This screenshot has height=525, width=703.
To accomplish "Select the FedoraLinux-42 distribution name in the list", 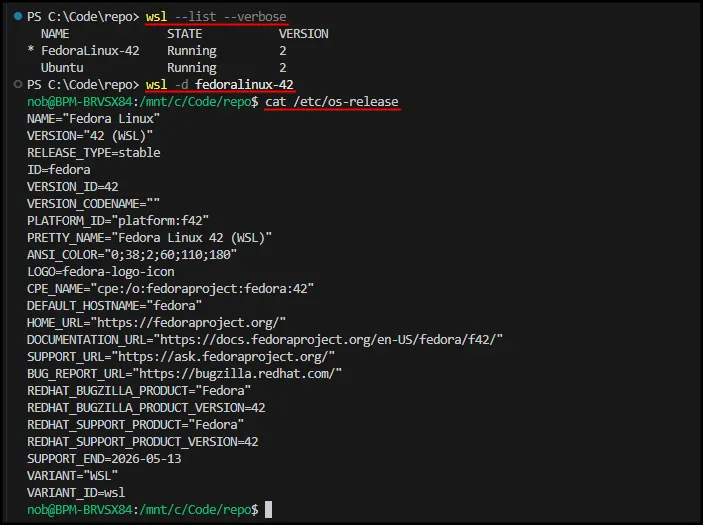I will click(x=89, y=51).
